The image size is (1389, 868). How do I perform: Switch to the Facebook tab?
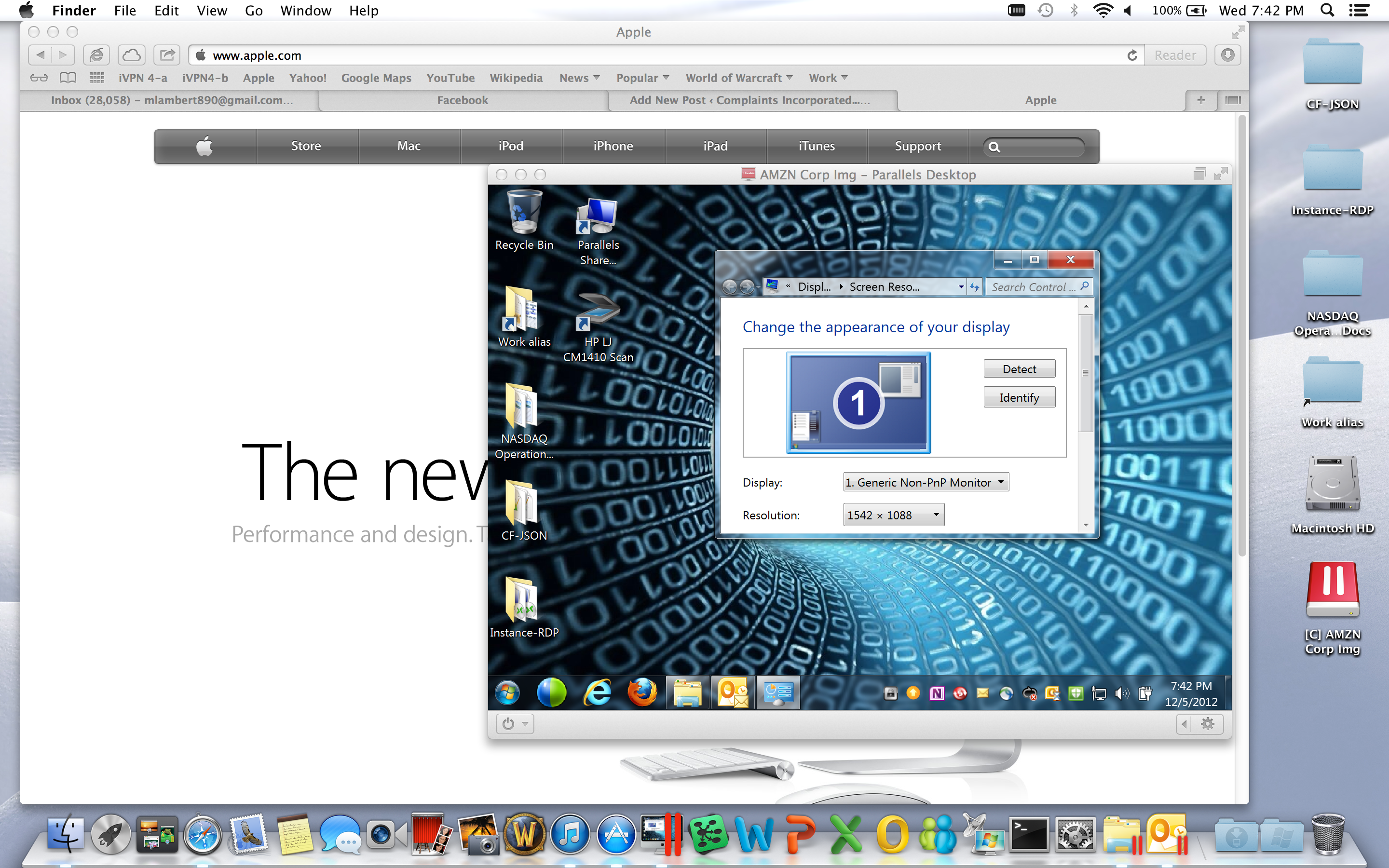point(463,100)
